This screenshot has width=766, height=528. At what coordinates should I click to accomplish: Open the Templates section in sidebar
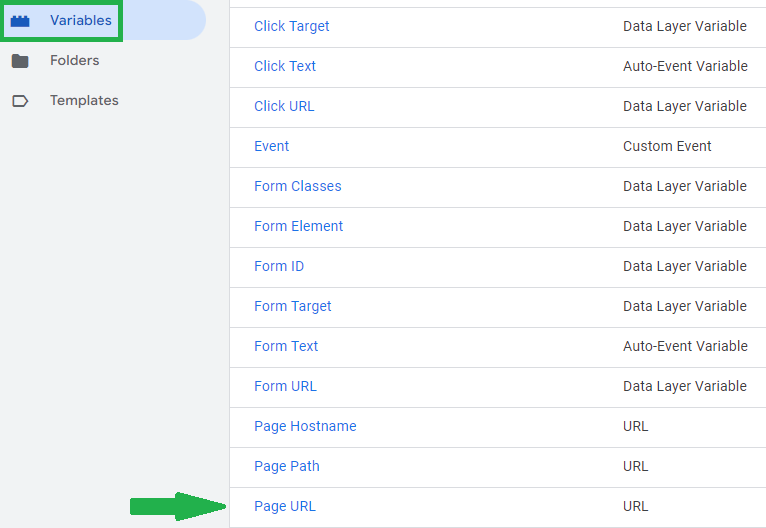(x=84, y=100)
